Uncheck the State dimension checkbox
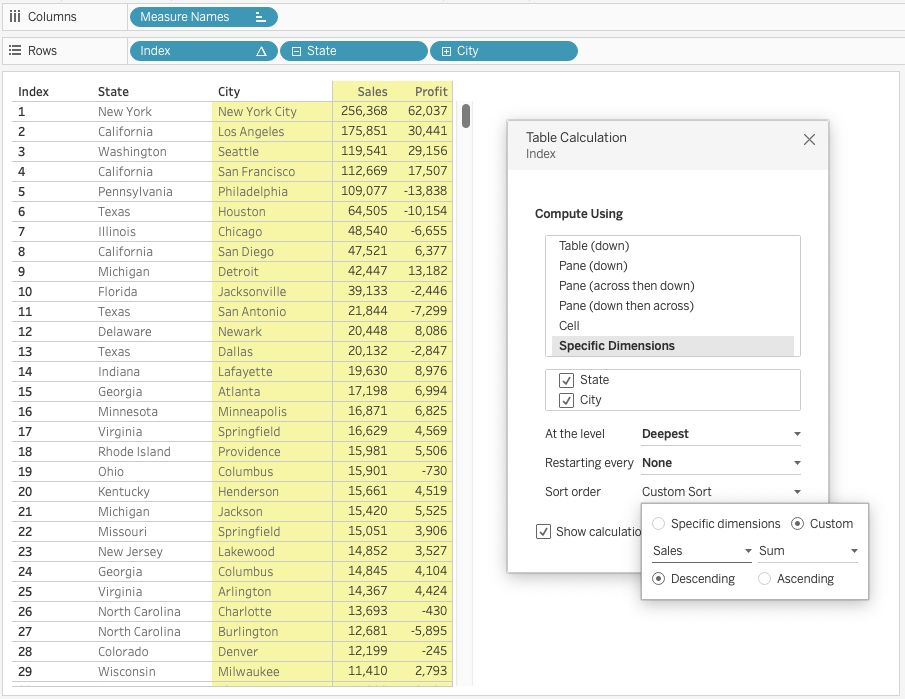Screen dimensions: 905x699 tap(566, 380)
